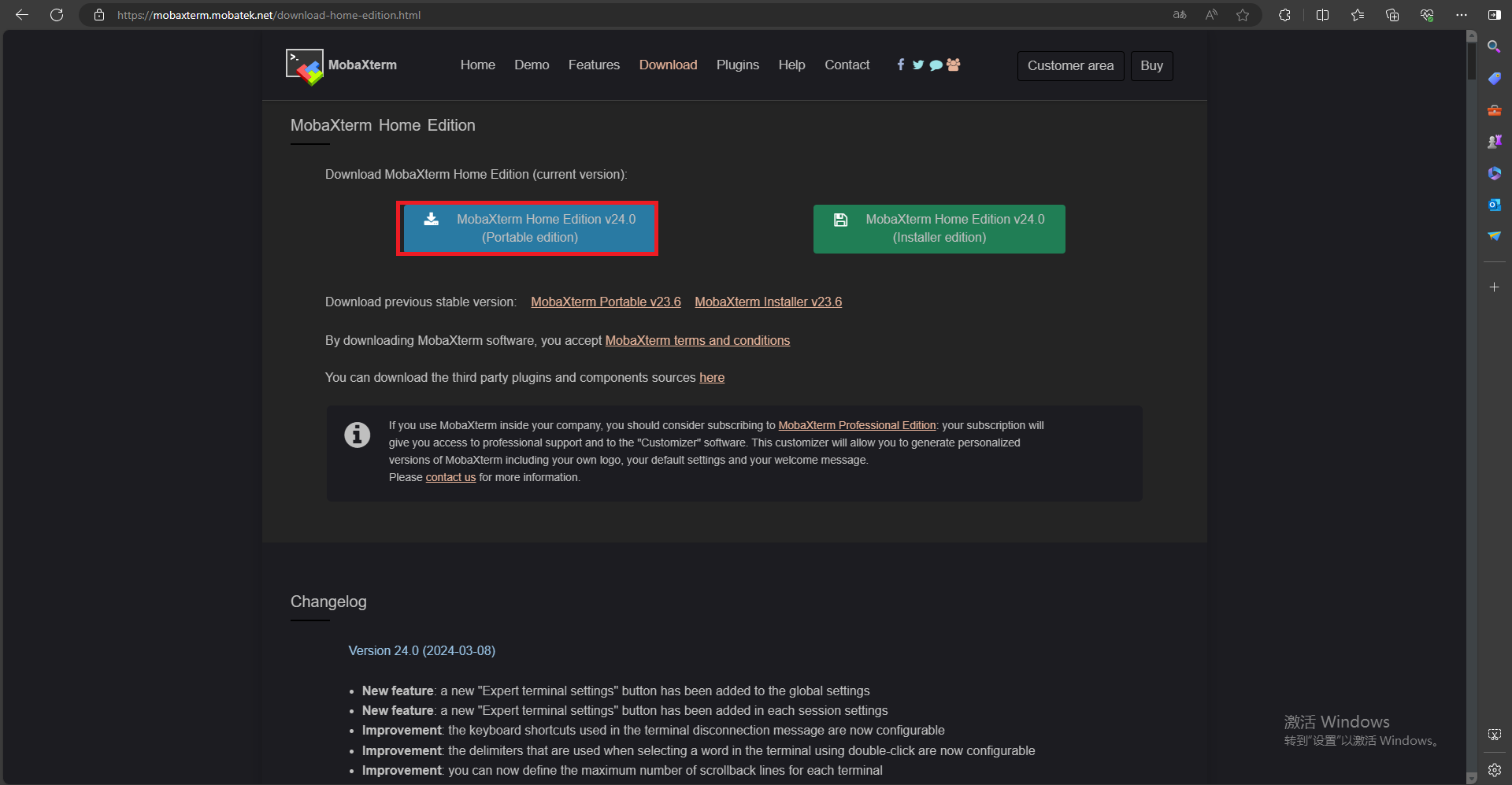Open the browser settings and more menu
The height and width of the screenshot is (785, 1512).
click(x=1462, y=15)
